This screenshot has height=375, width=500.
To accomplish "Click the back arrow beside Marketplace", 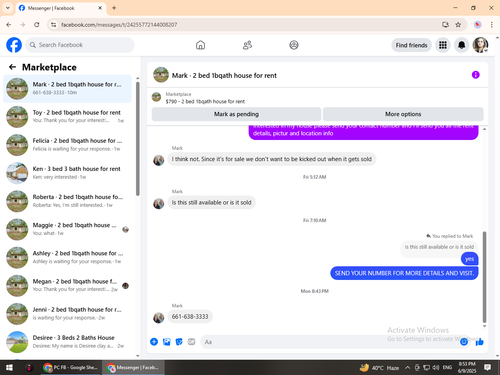I will (x=12, y=67).
